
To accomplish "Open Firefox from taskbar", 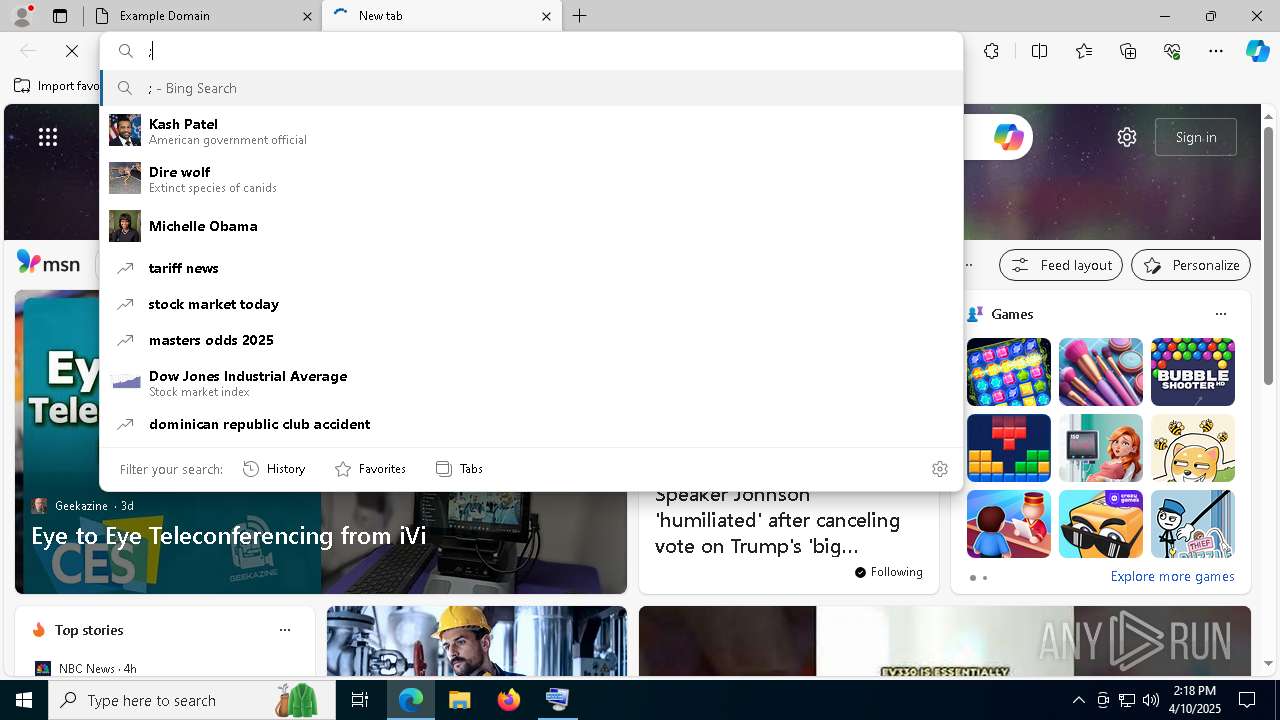I will pyautogui.click(x=508, y=700).
